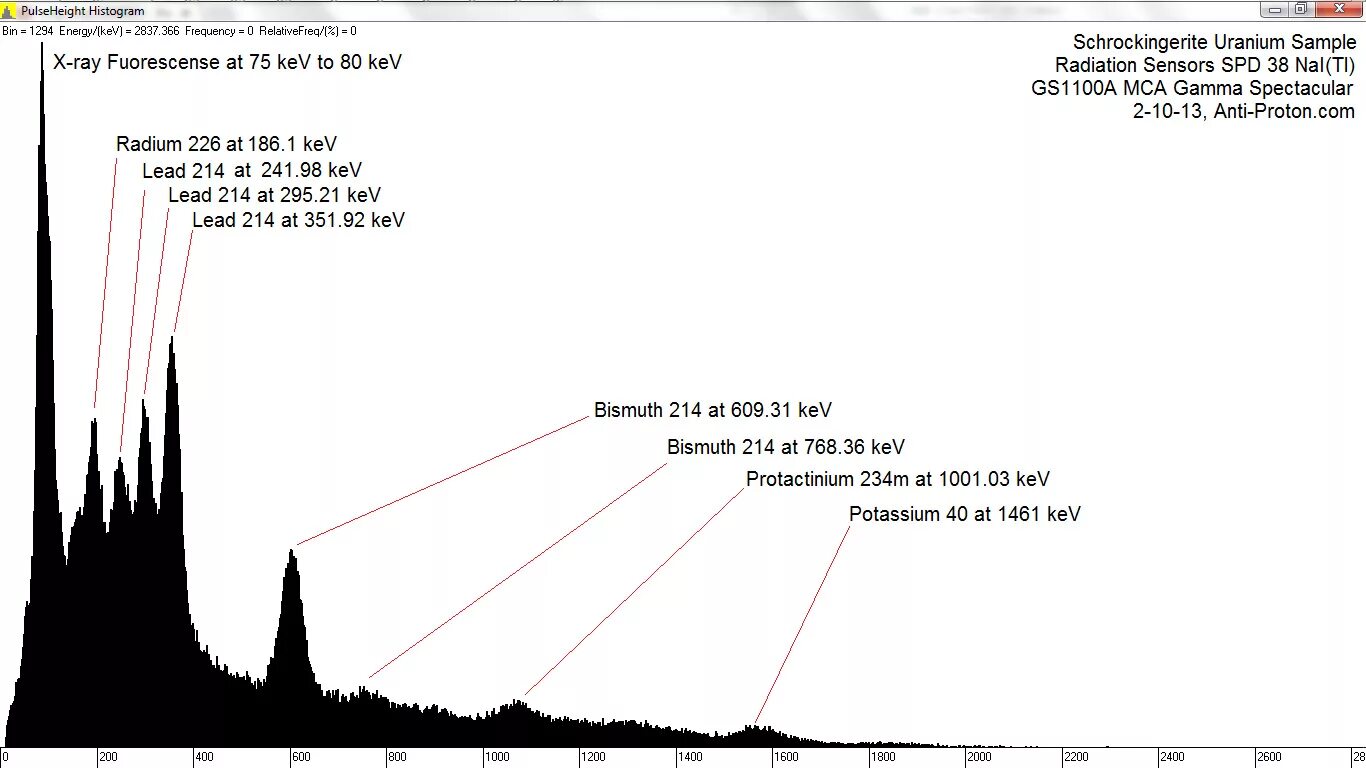Click the 200 tick on energy axis
Viewport: 1366px width, 768px height.
click(106, 757)
